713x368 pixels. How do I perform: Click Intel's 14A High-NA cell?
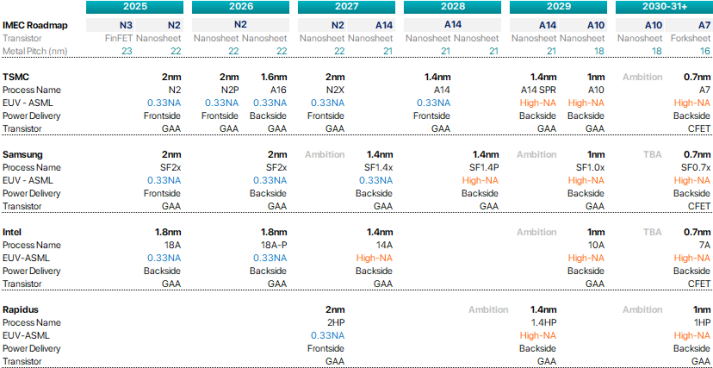tap(374, 258)
